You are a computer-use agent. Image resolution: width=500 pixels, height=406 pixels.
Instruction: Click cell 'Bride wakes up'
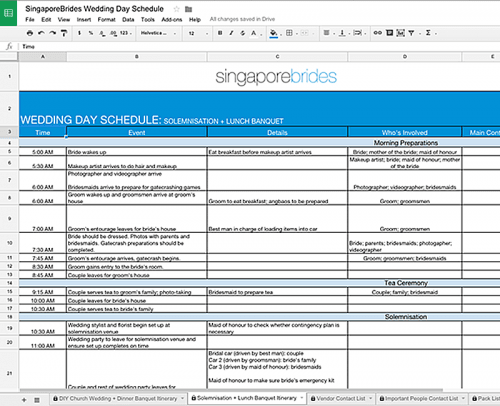coord(137,152)
